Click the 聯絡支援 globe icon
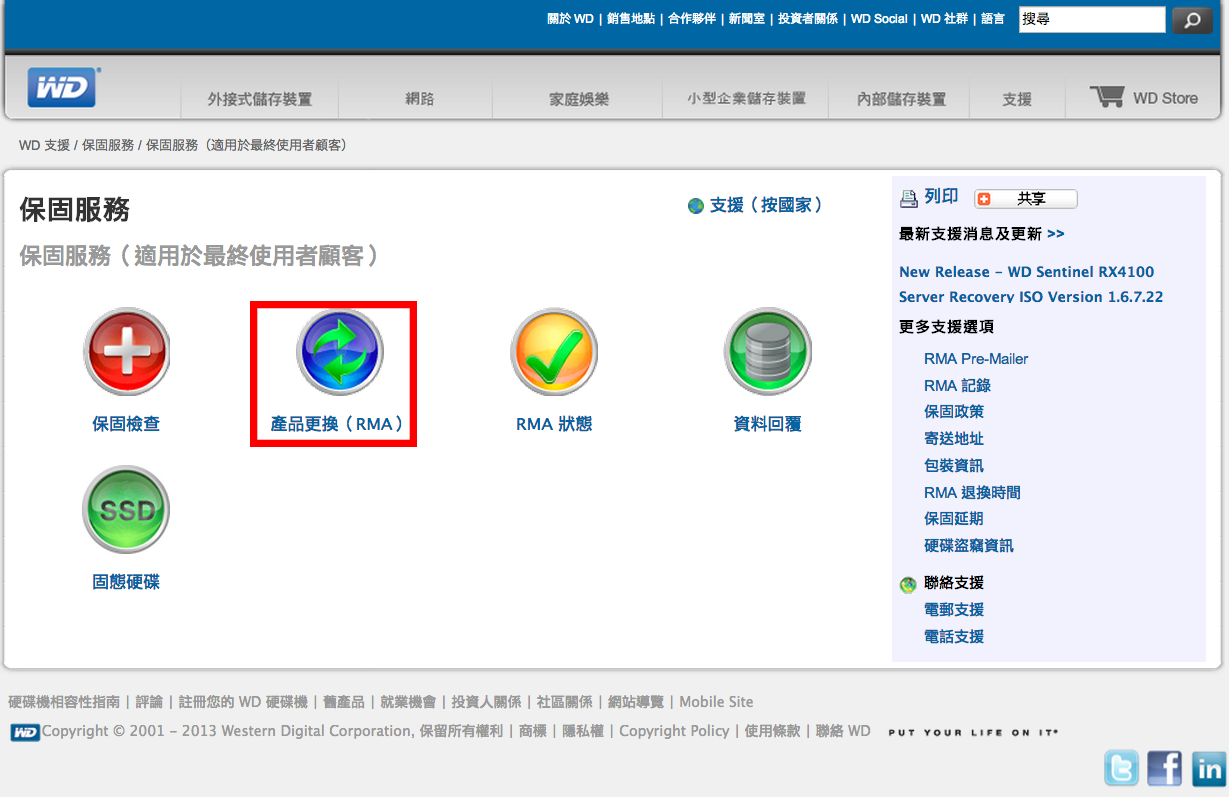This screenshot has width=1229, height=797. [x=908, y=585]
